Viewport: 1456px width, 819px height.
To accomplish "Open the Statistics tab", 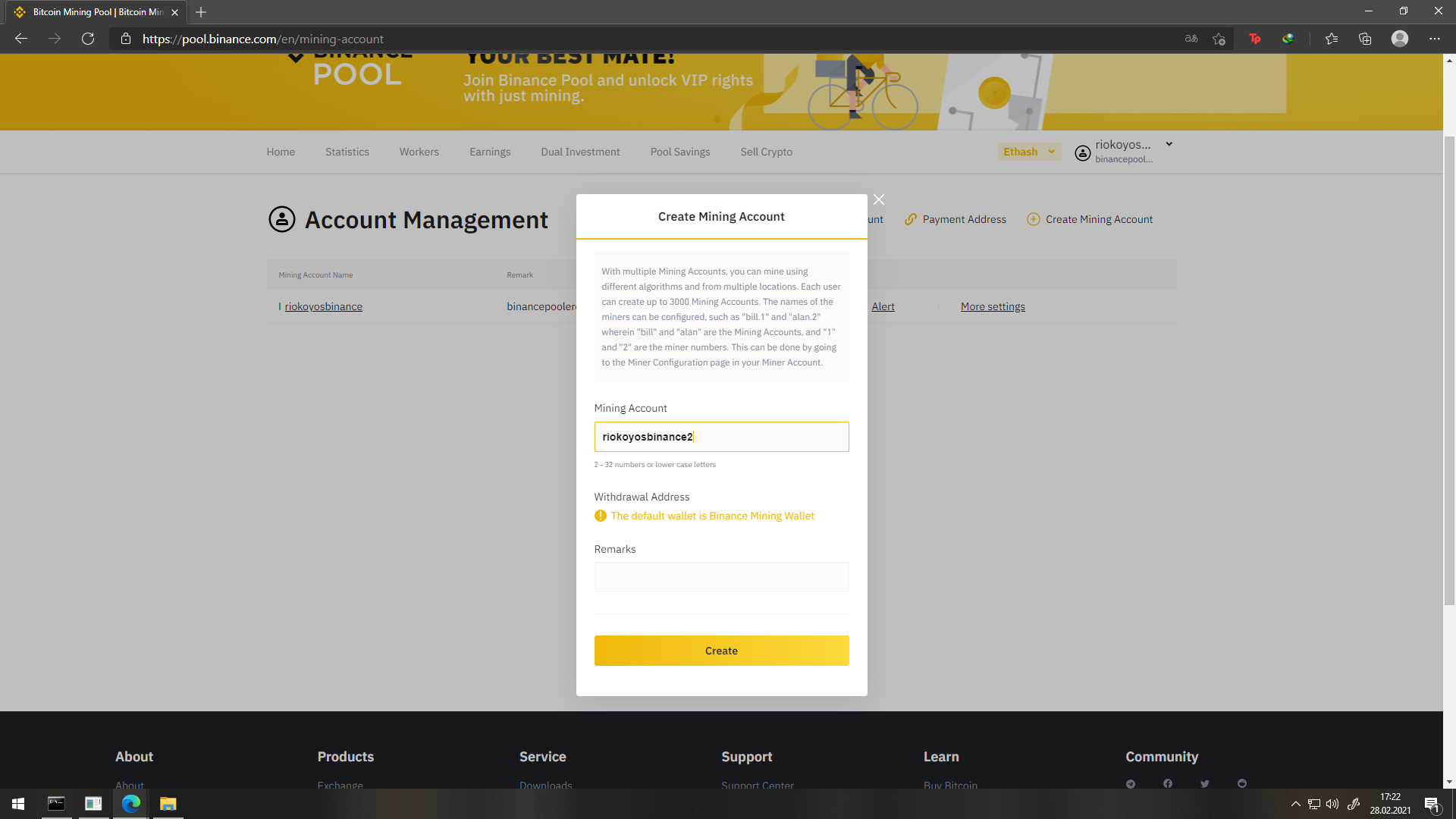I will (347, 152).
